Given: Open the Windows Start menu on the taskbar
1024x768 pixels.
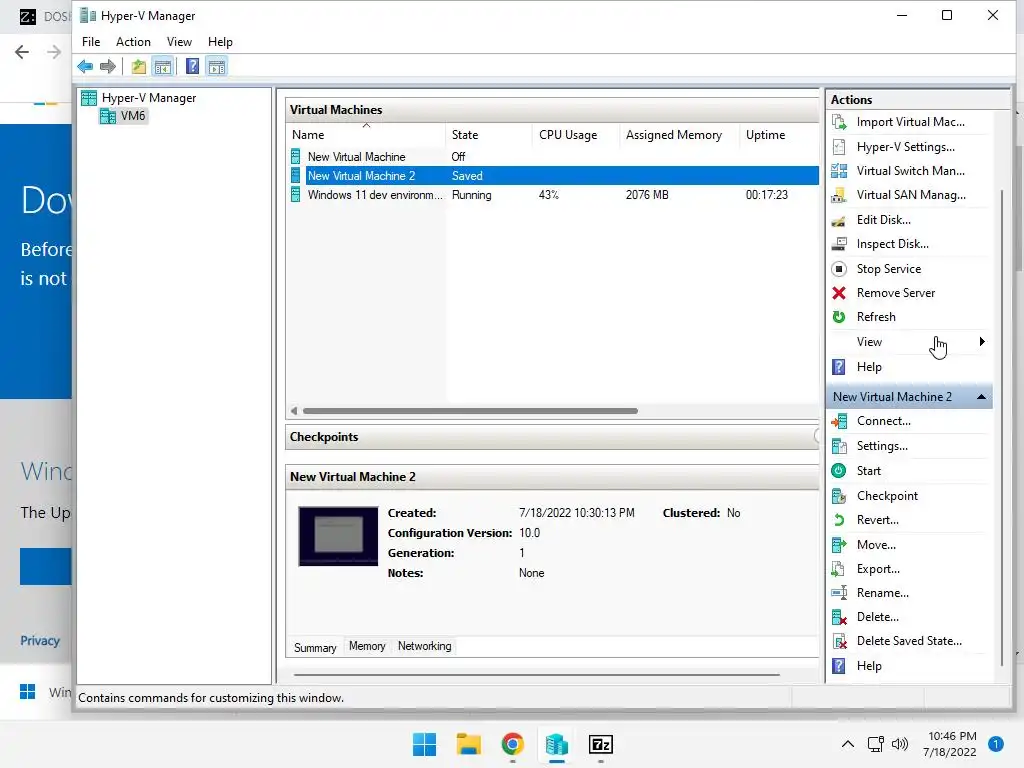Looking at the screenshot, I should pos(424,744).
